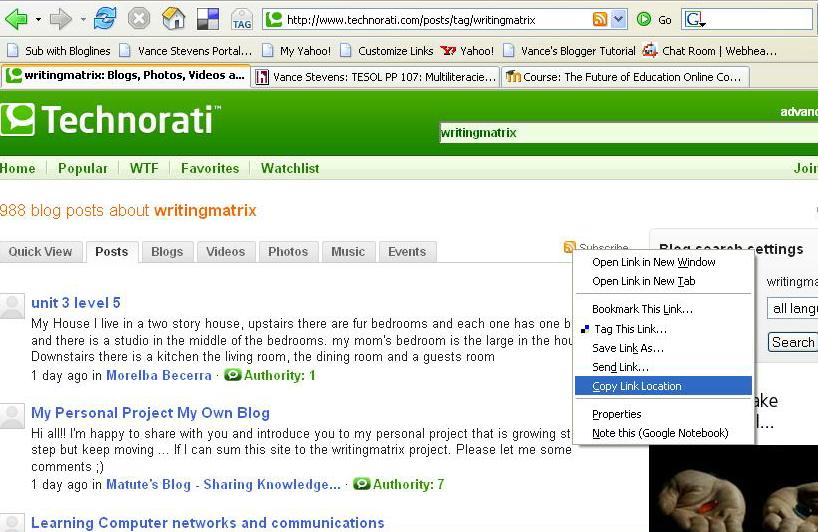Choose Save Link As menu item

[663, 348]
